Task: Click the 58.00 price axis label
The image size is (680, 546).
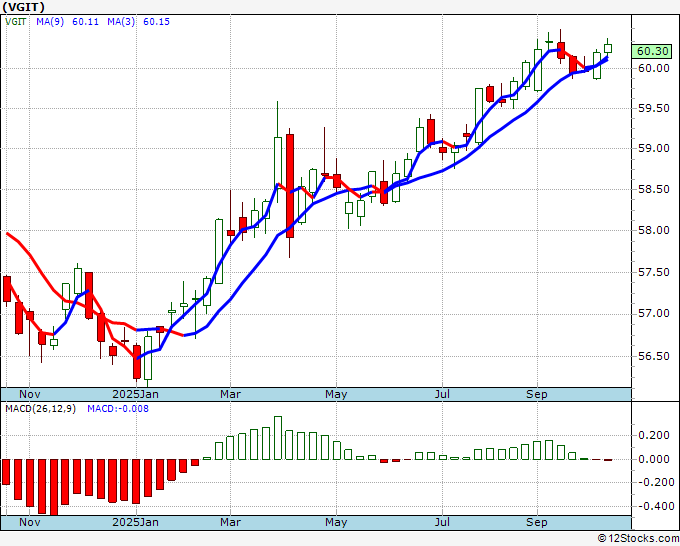Action: point(654,230)
